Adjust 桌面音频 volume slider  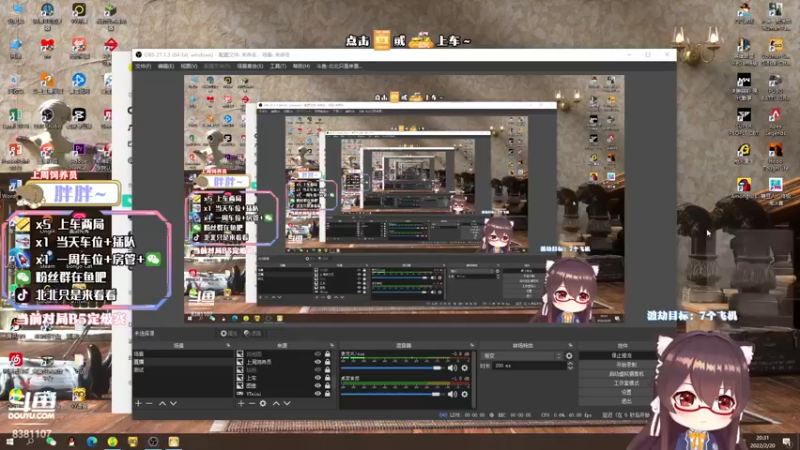click(x=391, y=394)
